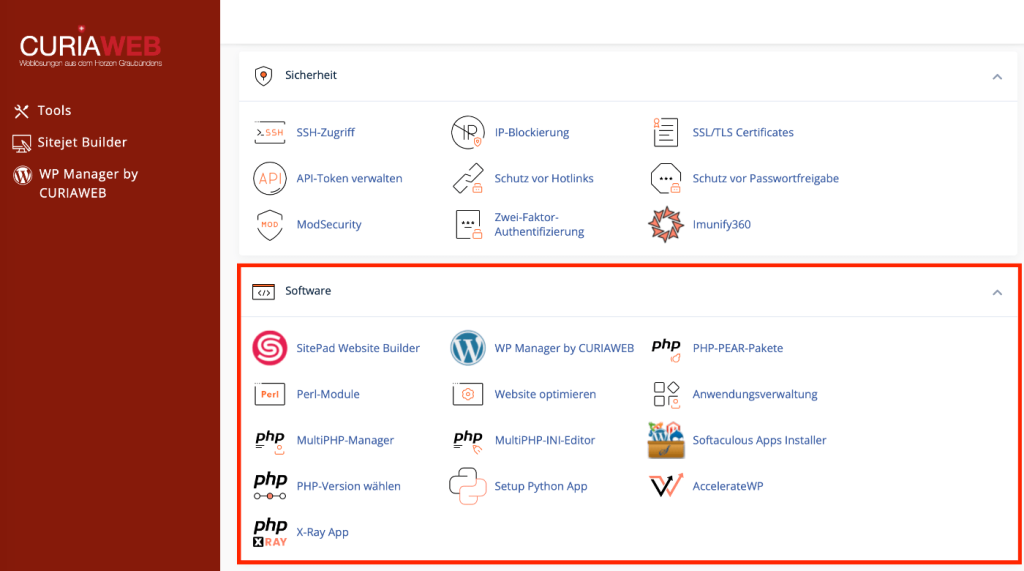Click the SitePad Website Builder icon

tap(270, 348)
